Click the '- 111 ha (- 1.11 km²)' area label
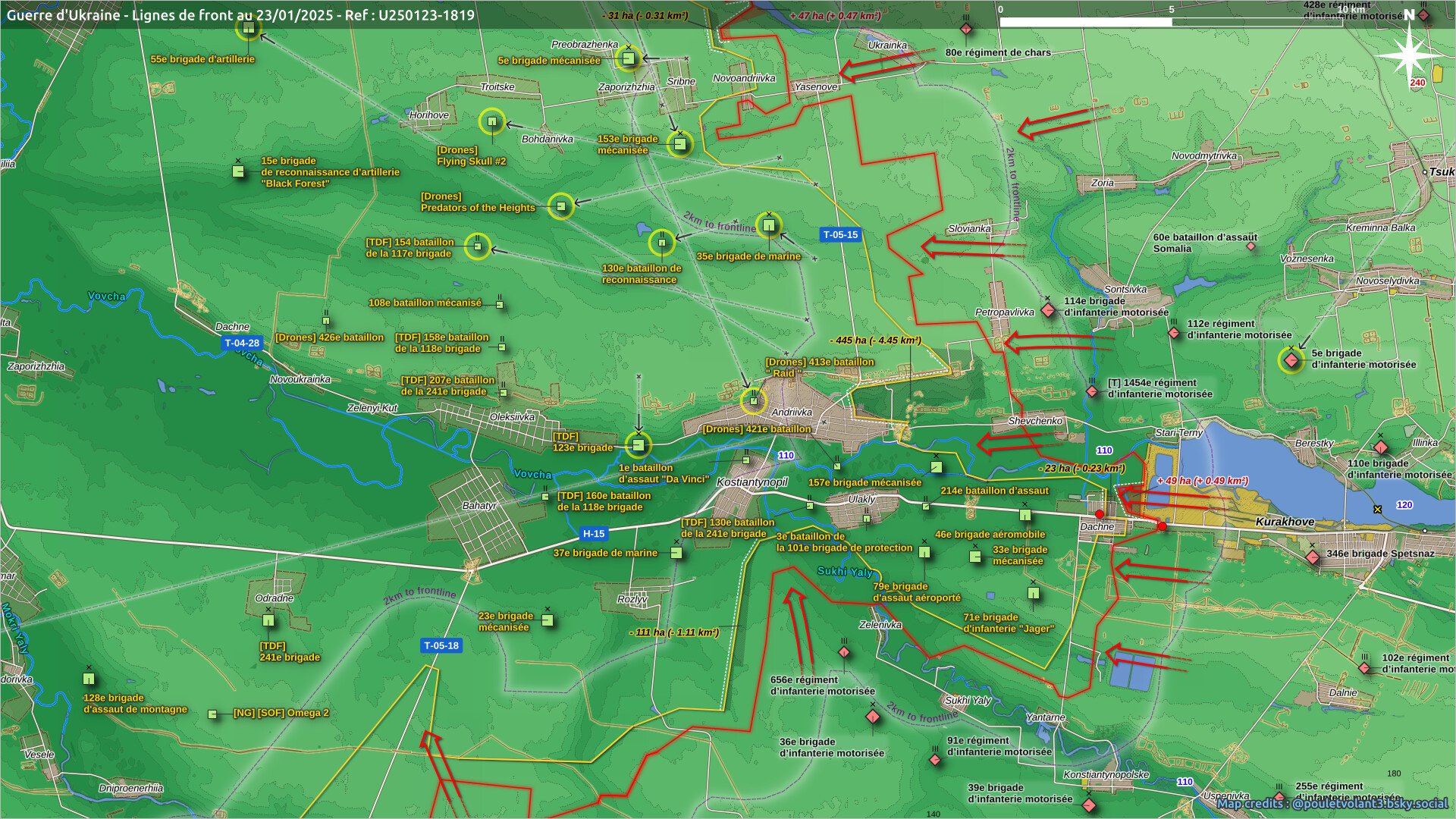Screen dimensions: 1456x819 [674, 632]
